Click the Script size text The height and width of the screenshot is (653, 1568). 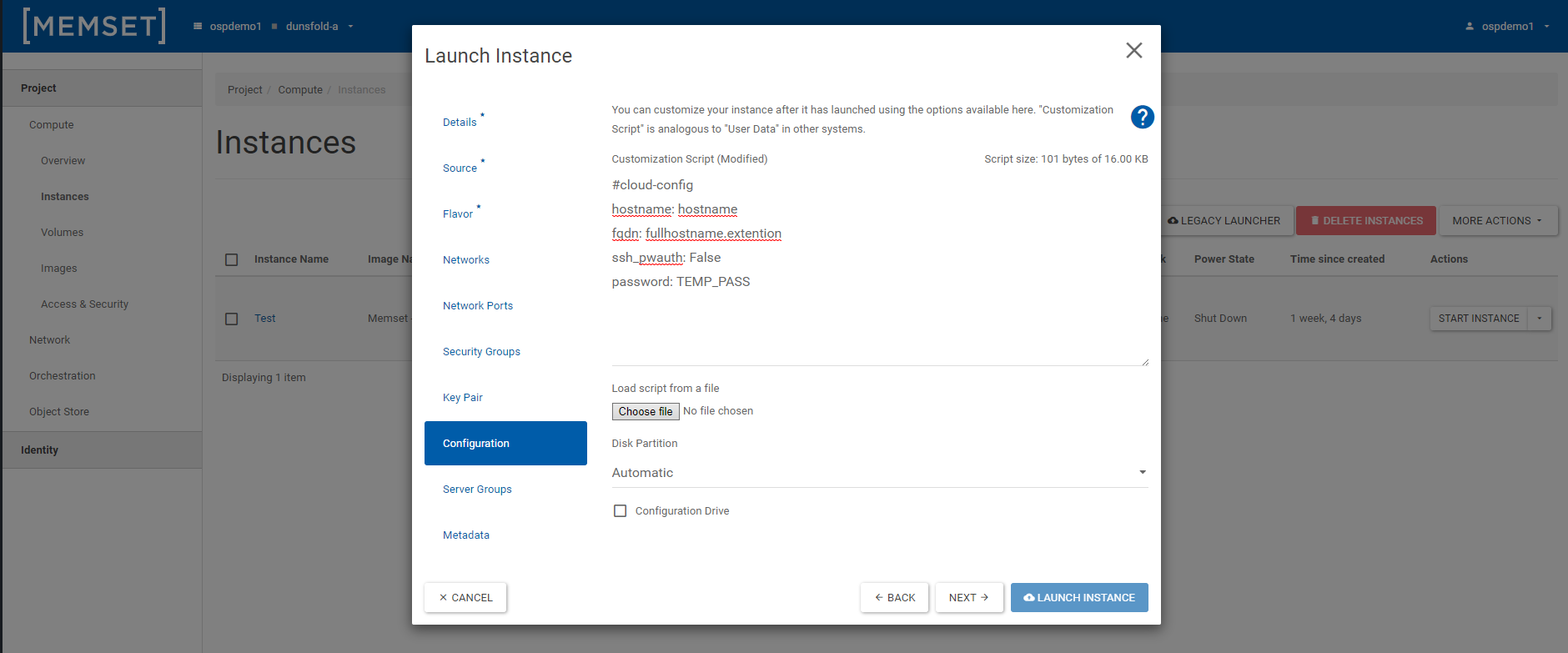click(1066, 159)
